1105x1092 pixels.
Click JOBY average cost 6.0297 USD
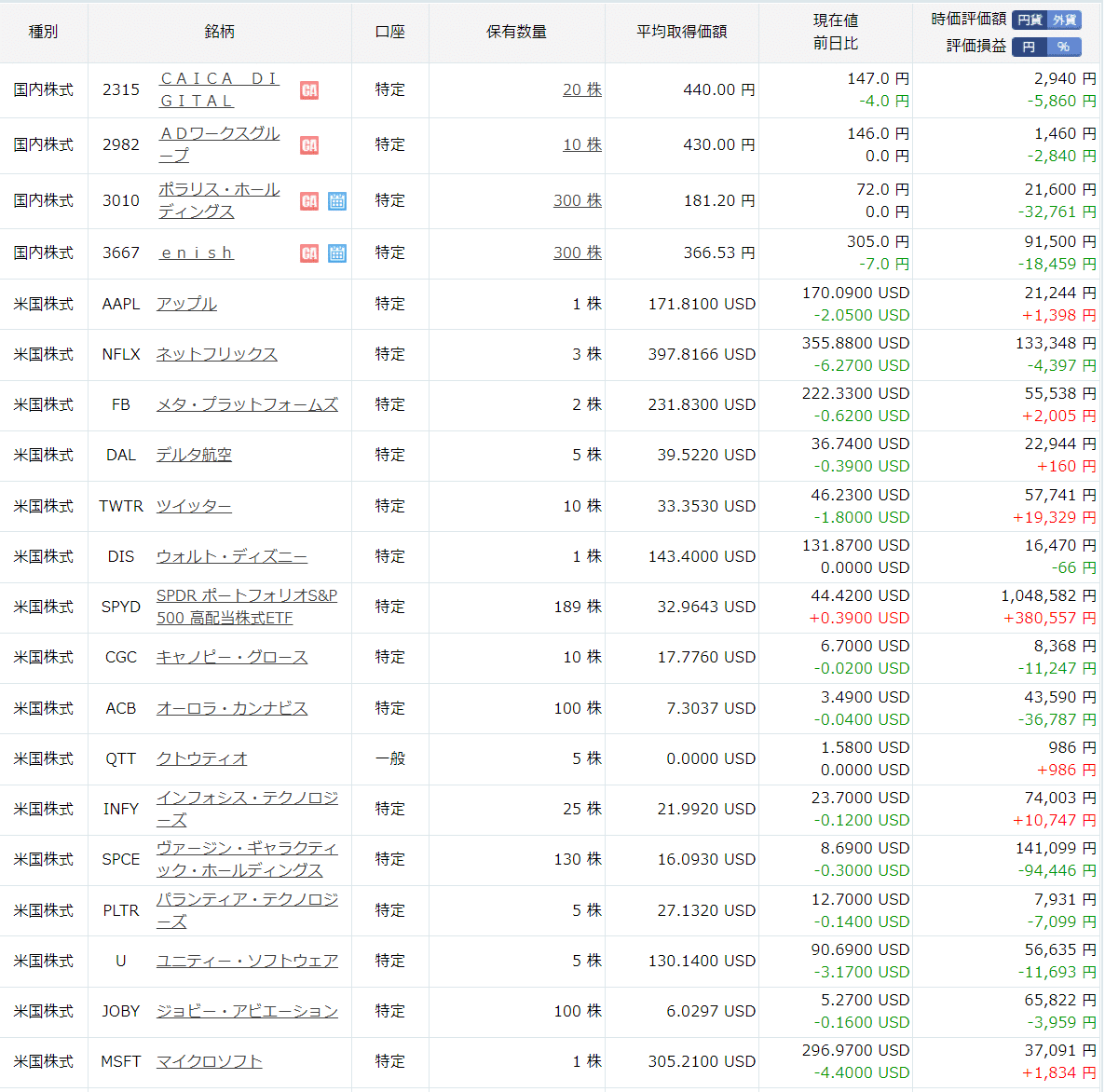tap(710, 1011)
